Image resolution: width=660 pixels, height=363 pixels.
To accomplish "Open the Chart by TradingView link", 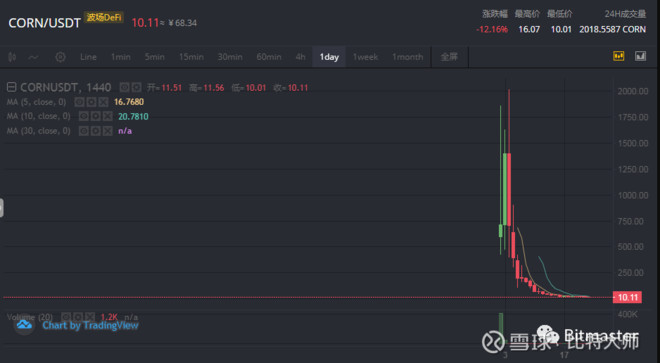I will (x=90, y=326).
